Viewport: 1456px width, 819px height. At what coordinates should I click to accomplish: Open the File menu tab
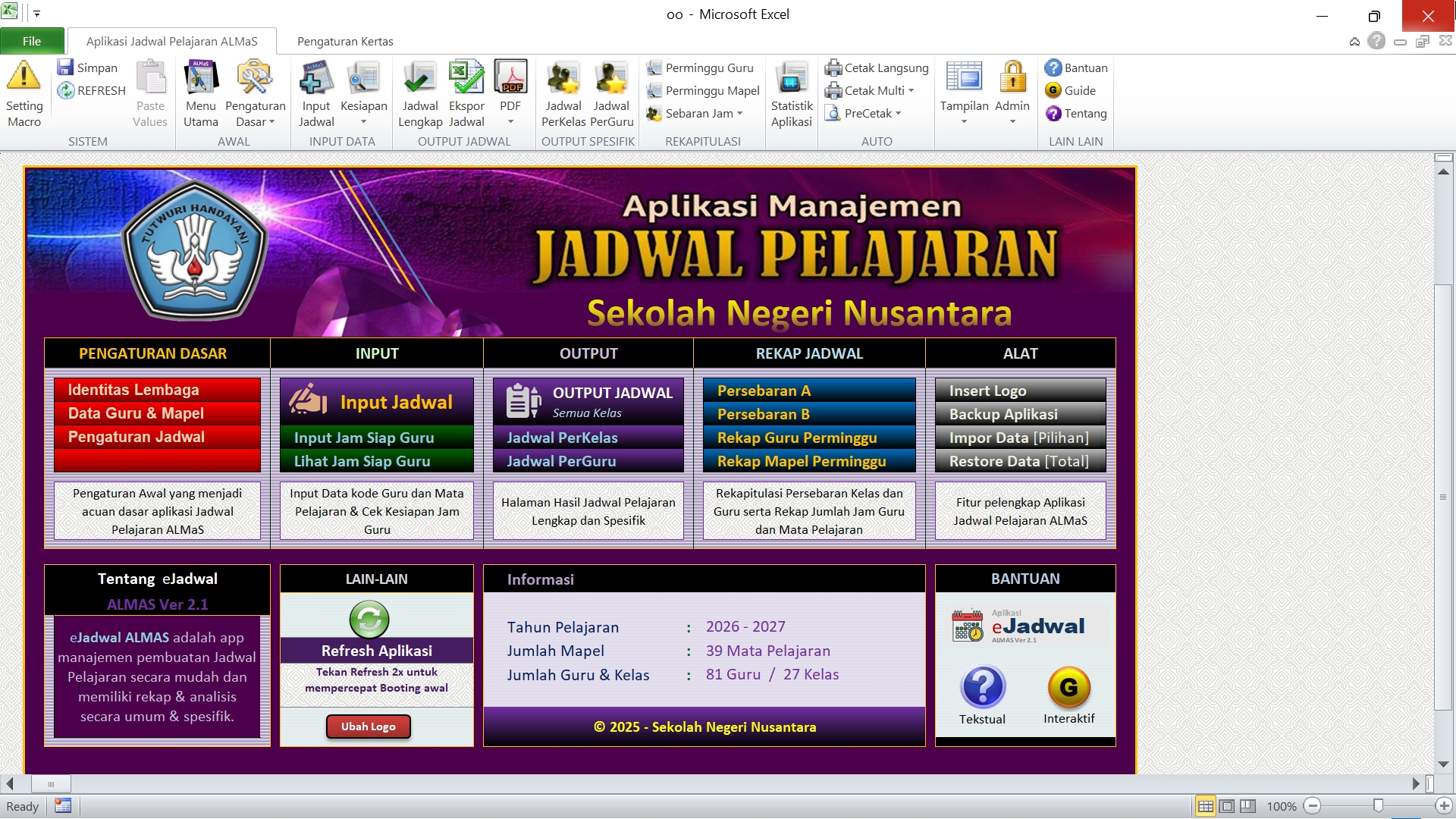[32, 42]
